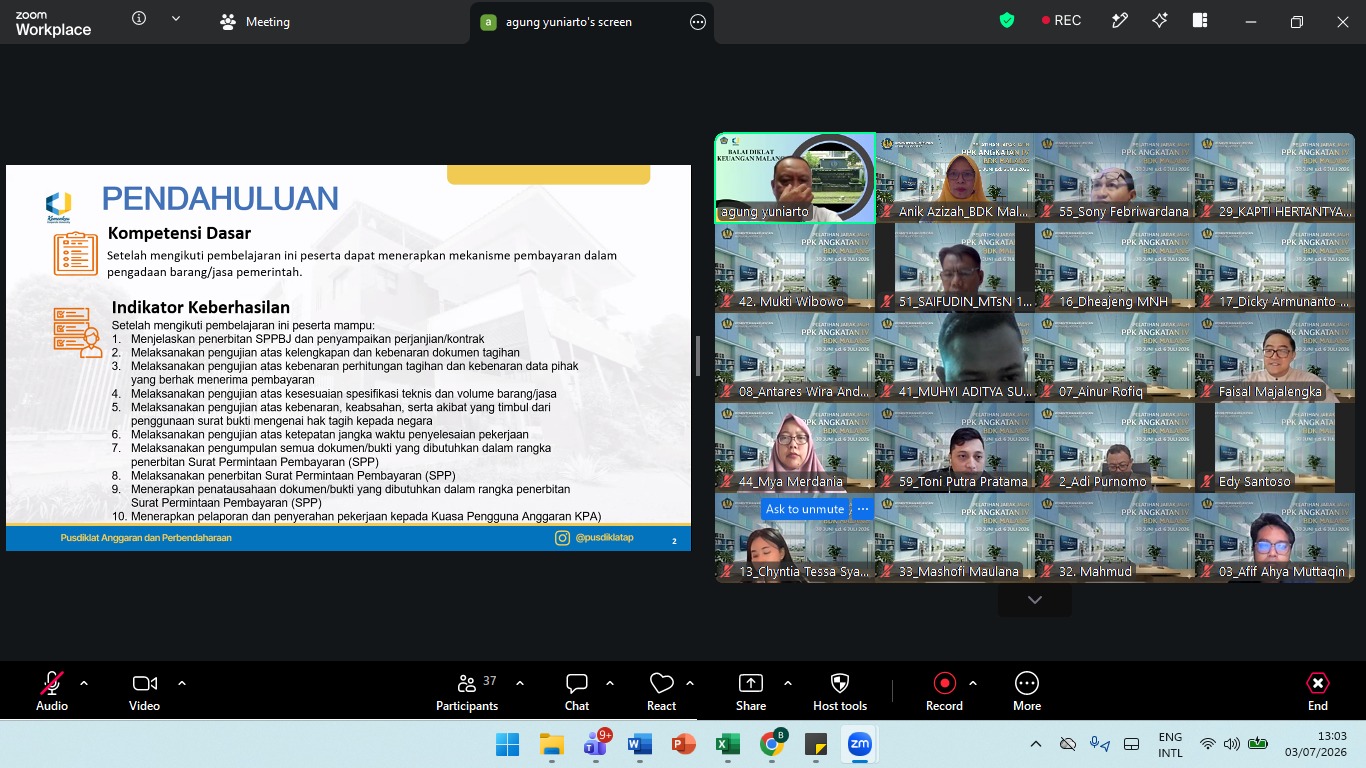Expand the Record options caret

coord(973,683)
